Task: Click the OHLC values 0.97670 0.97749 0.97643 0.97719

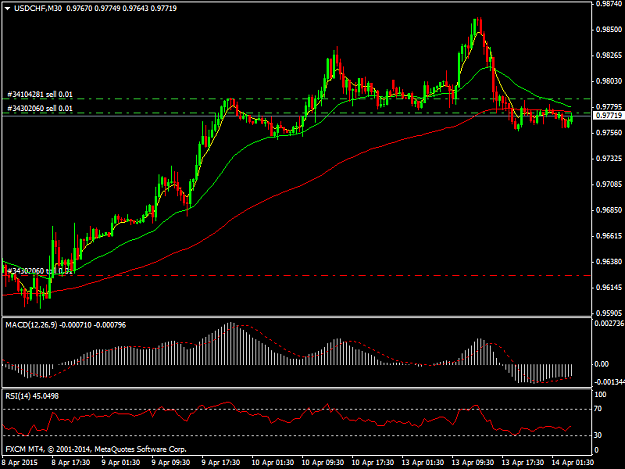Action: (121, 8)
